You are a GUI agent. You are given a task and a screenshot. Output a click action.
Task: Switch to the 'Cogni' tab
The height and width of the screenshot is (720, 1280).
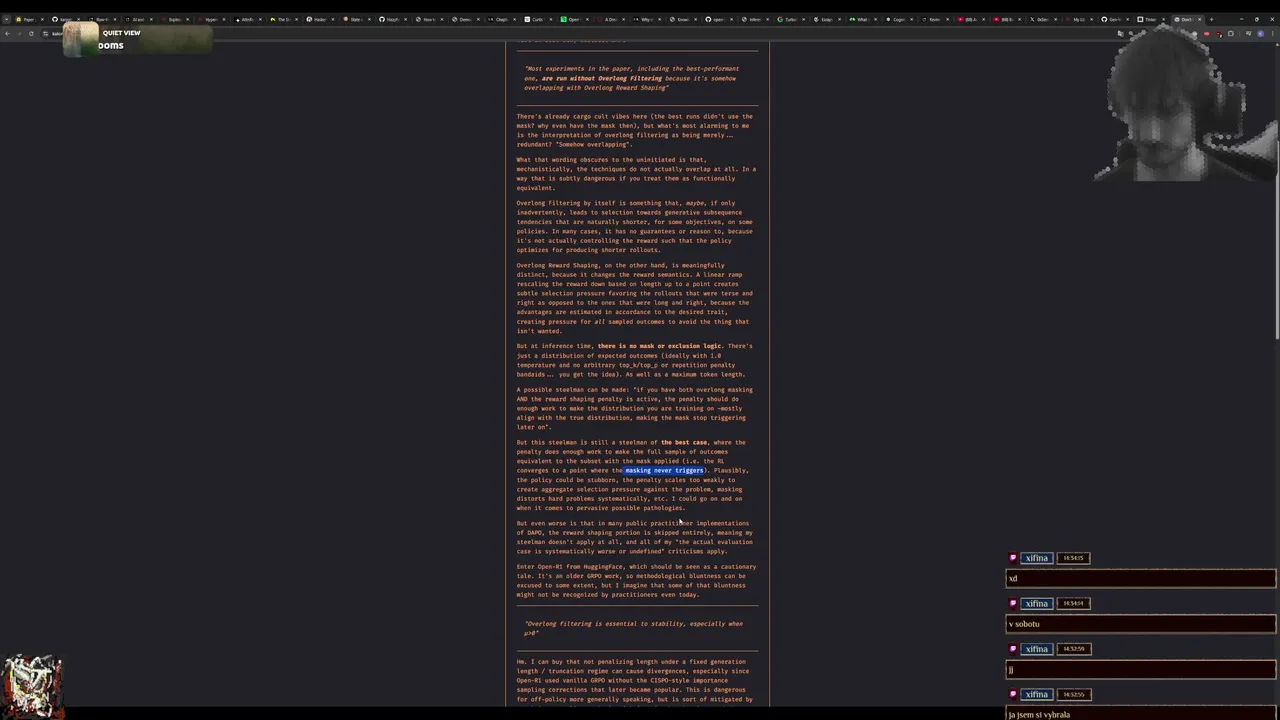pyautogui.click(x=899, y=19)
